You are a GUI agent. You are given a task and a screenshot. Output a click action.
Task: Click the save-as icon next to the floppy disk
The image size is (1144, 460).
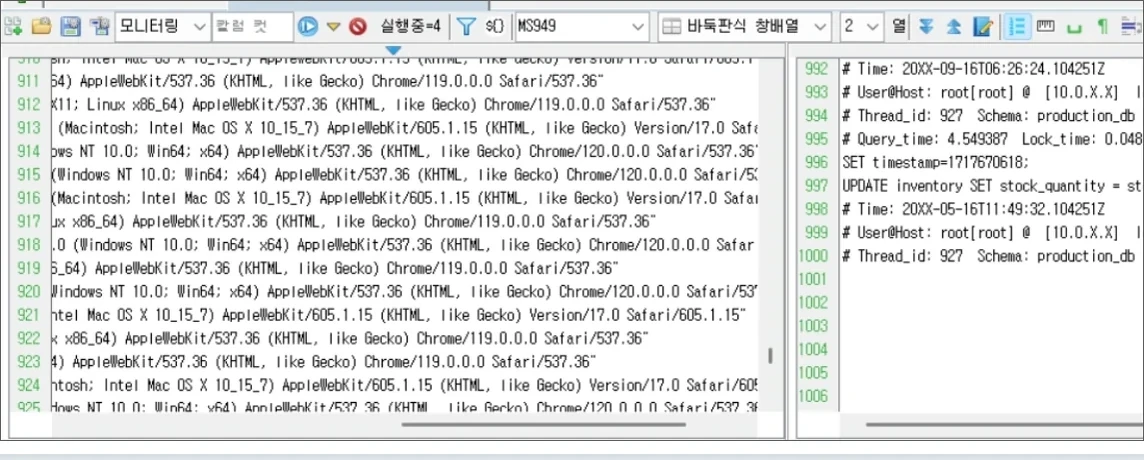[98, 27]
